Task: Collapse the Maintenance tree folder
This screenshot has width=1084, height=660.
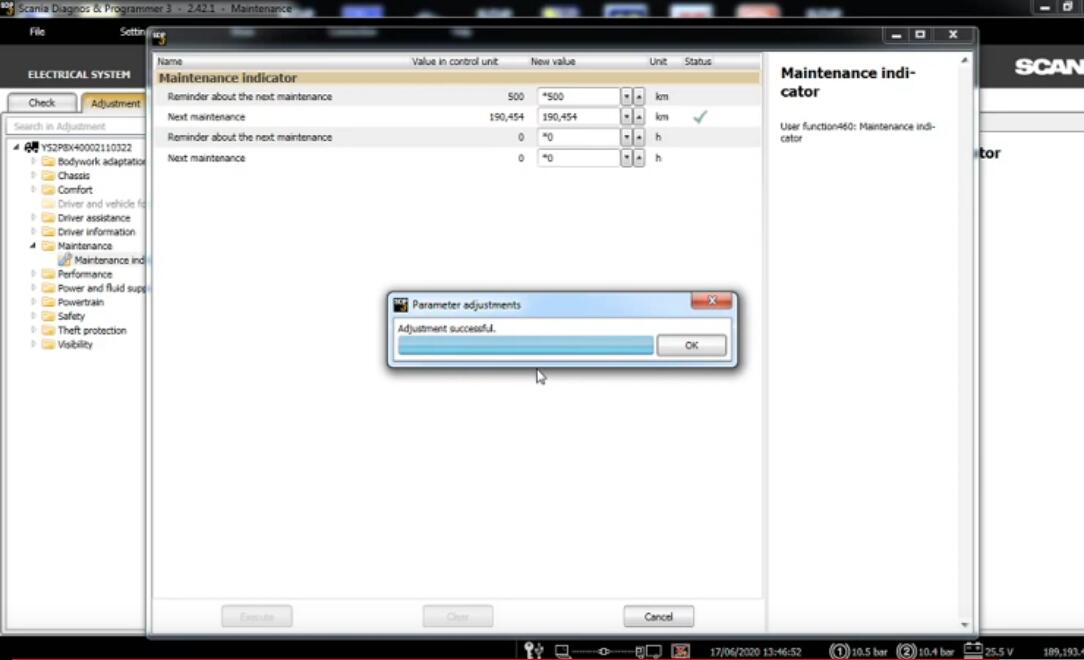Action: click(33, 246)
